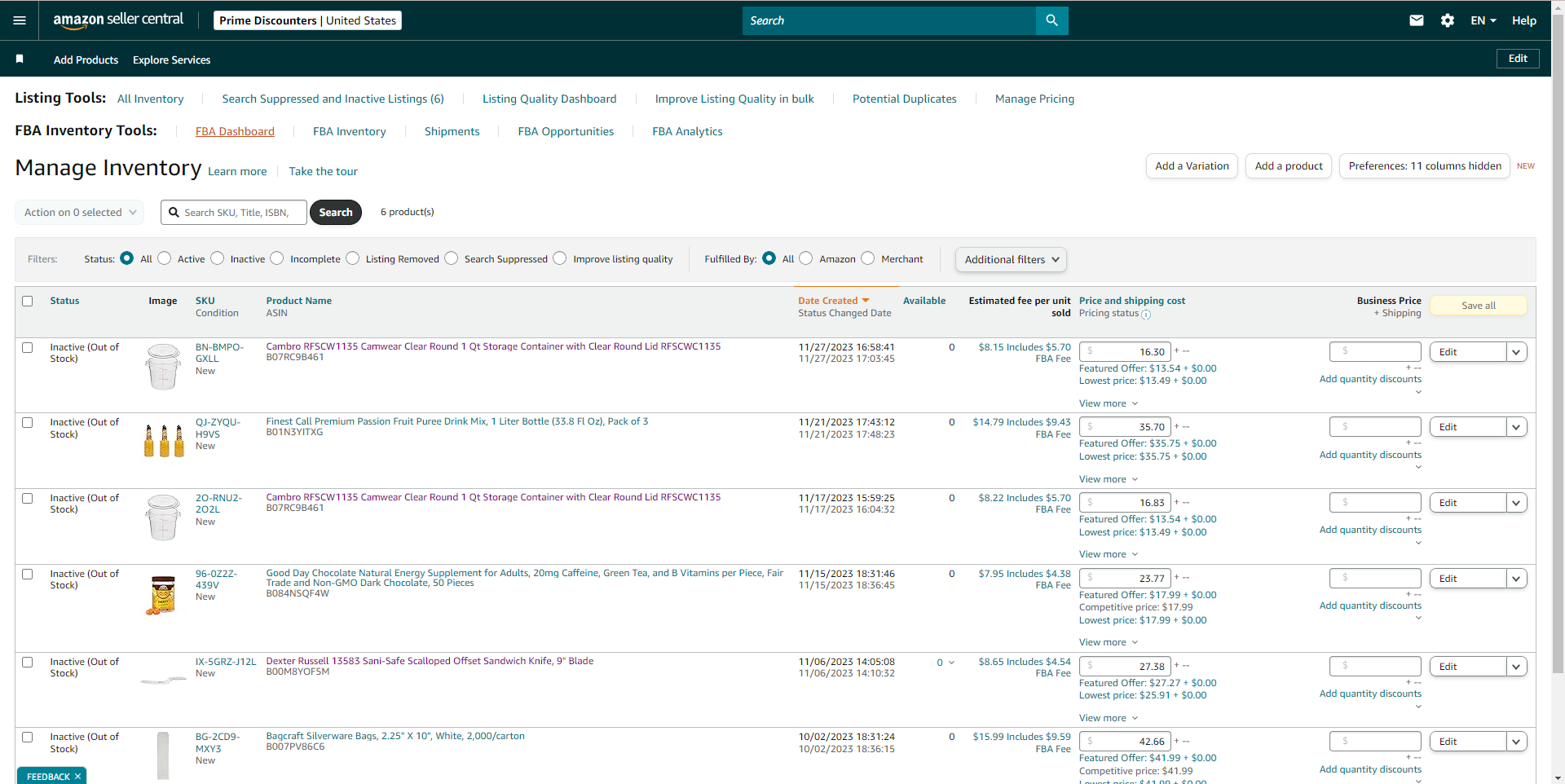Select the Listing Removed status filter

(x=353, y=258)
